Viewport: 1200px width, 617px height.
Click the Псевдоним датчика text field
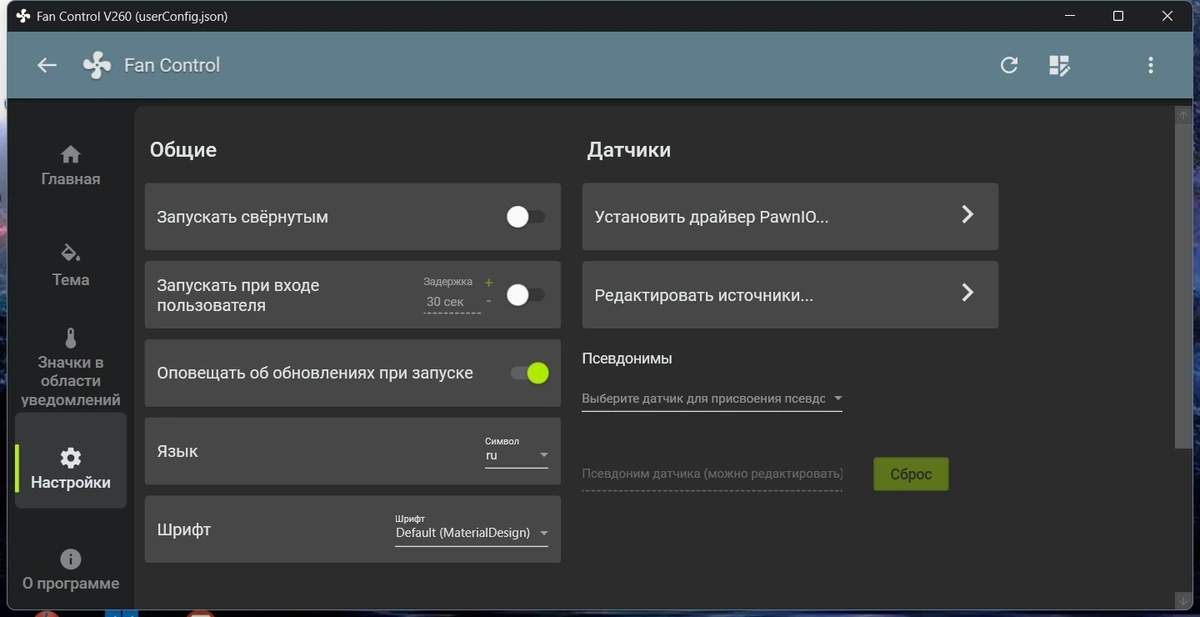712,474
